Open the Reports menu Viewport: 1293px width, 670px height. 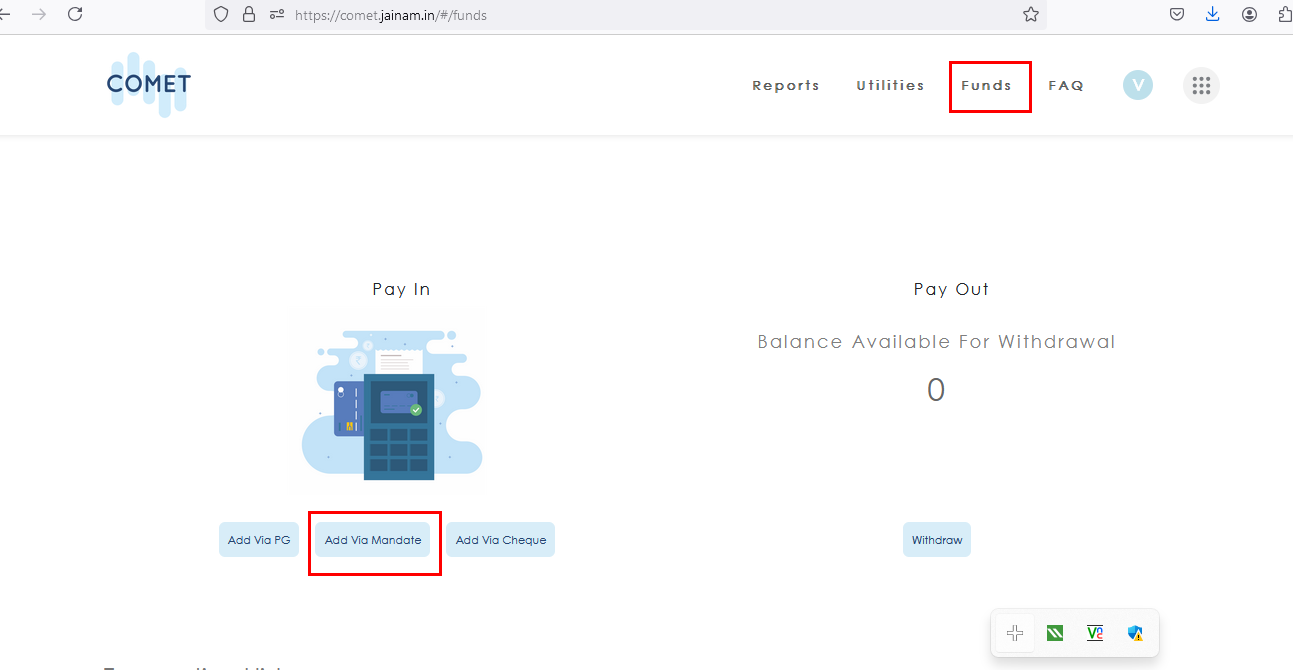(x=785, y=86)
